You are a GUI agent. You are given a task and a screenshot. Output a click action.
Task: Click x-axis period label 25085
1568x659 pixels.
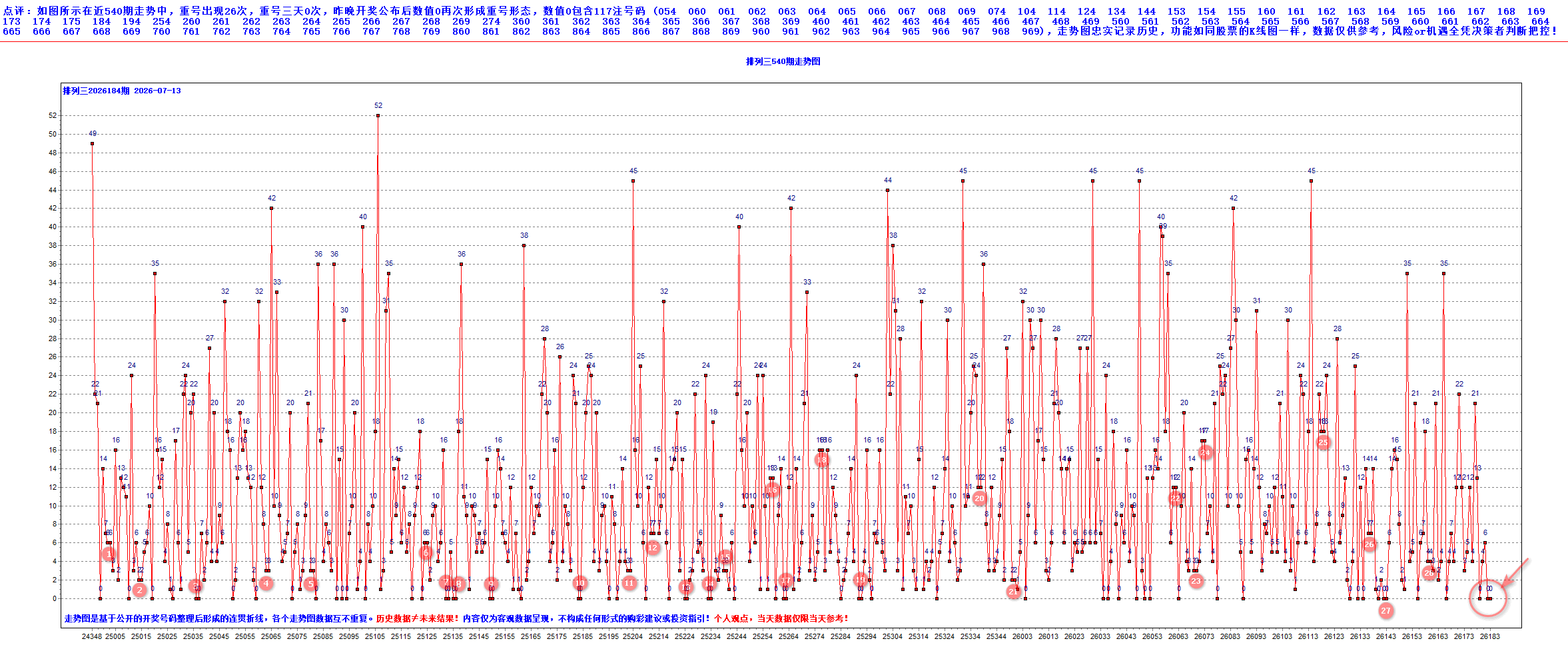(x=323, y=636)
